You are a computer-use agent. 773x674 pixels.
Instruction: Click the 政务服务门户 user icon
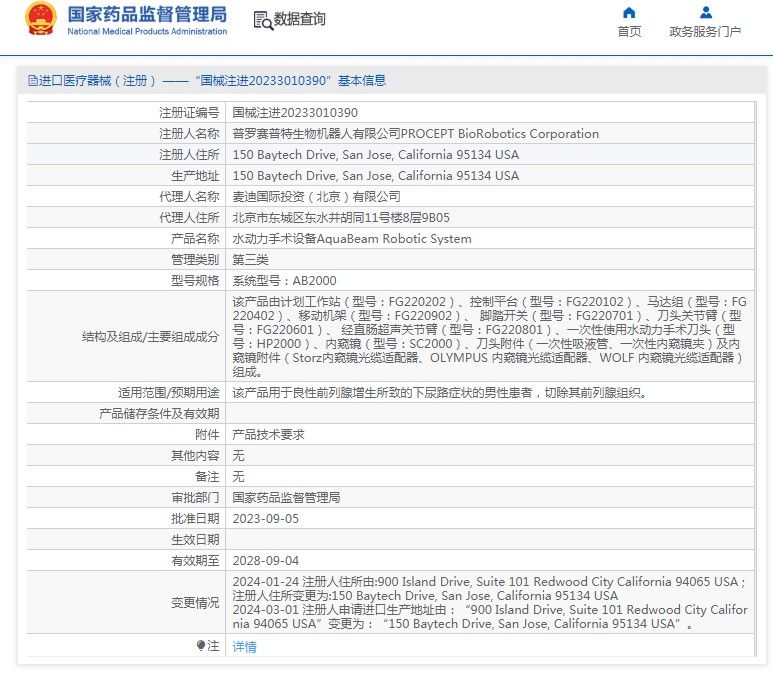coord(705,12)
